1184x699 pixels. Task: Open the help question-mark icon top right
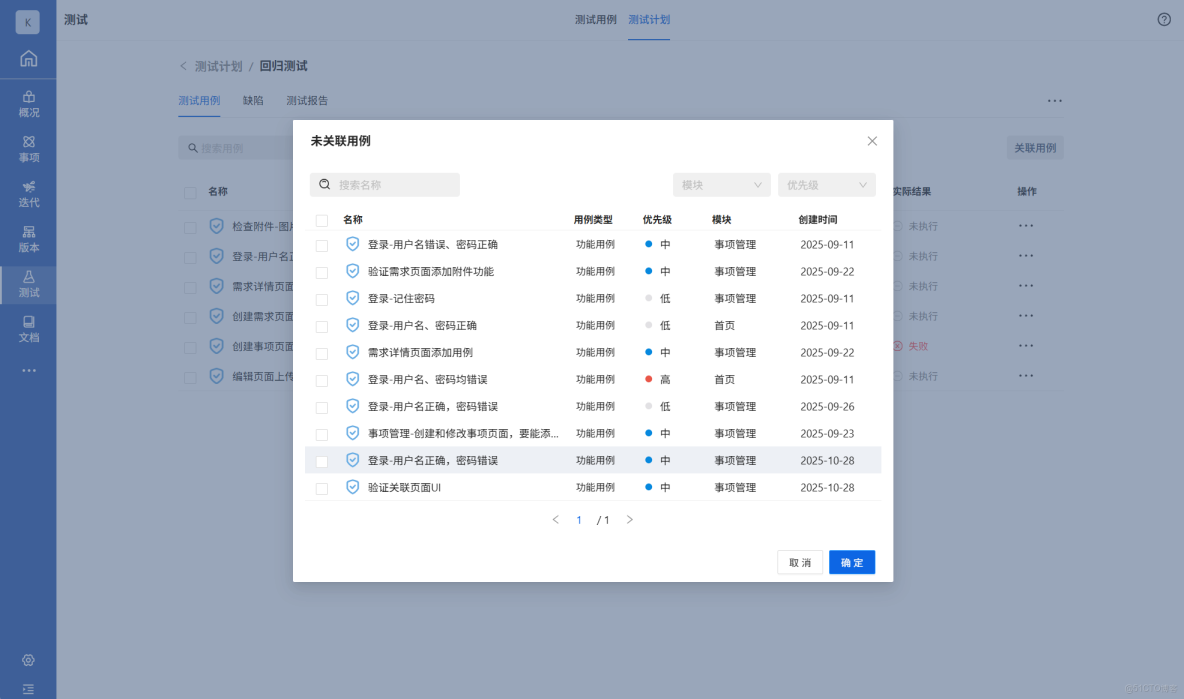coord(1162,19)
